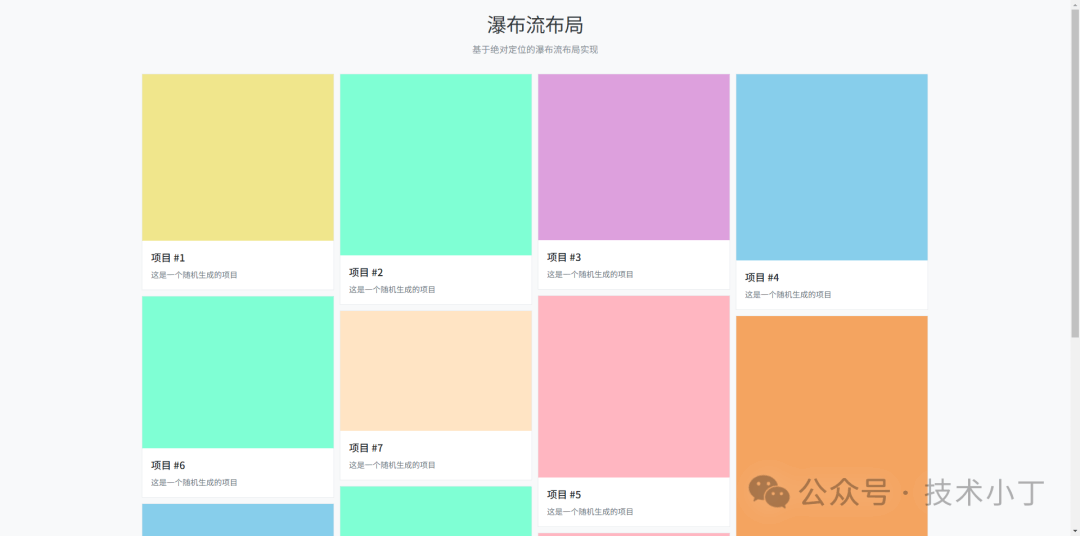Click the purple image of 项目 #3
The width and height of the screenshot is (1080, 536).
[x=634, y=157]
